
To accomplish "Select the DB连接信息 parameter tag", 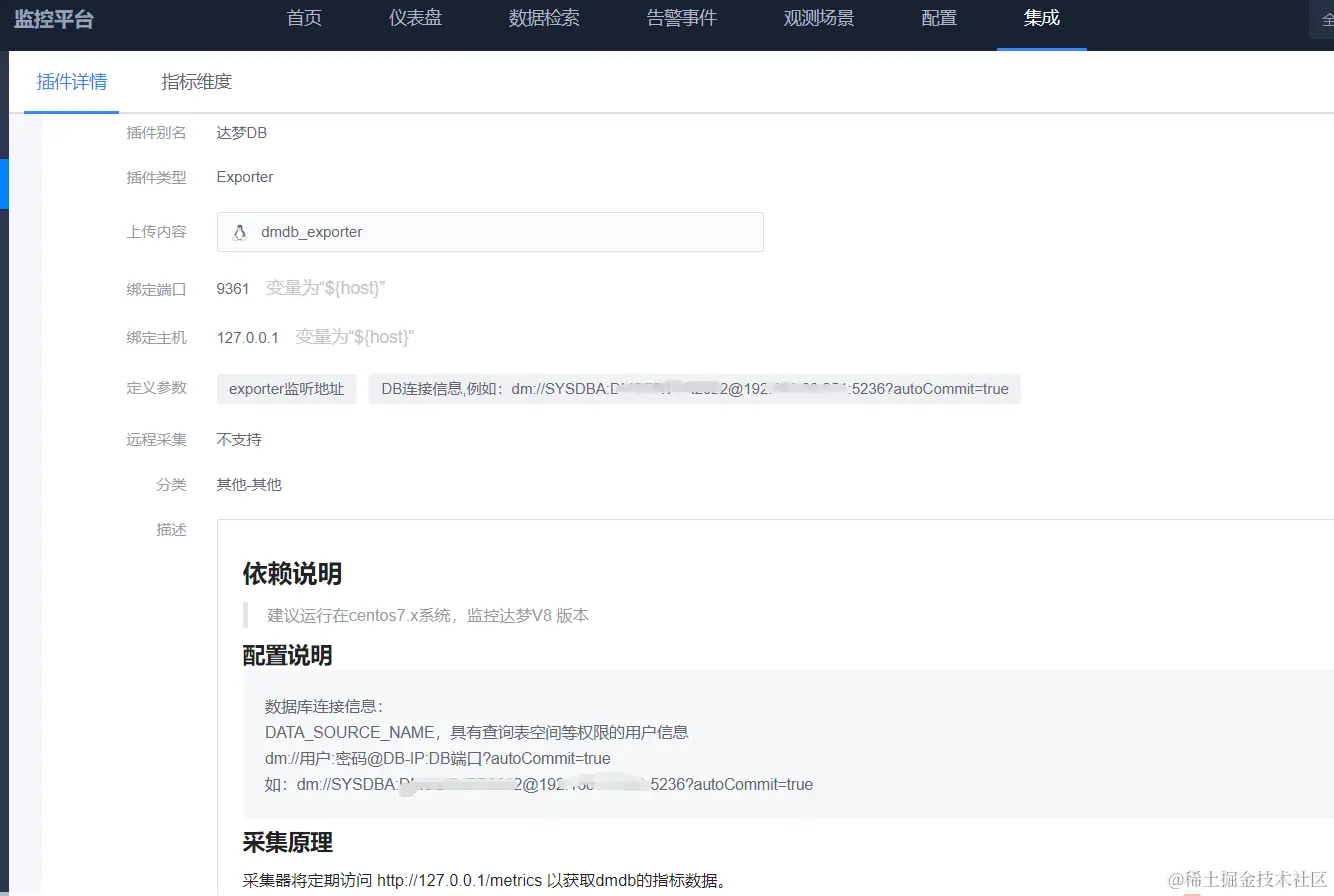I will pyautogui.click(x=695, y=389).
